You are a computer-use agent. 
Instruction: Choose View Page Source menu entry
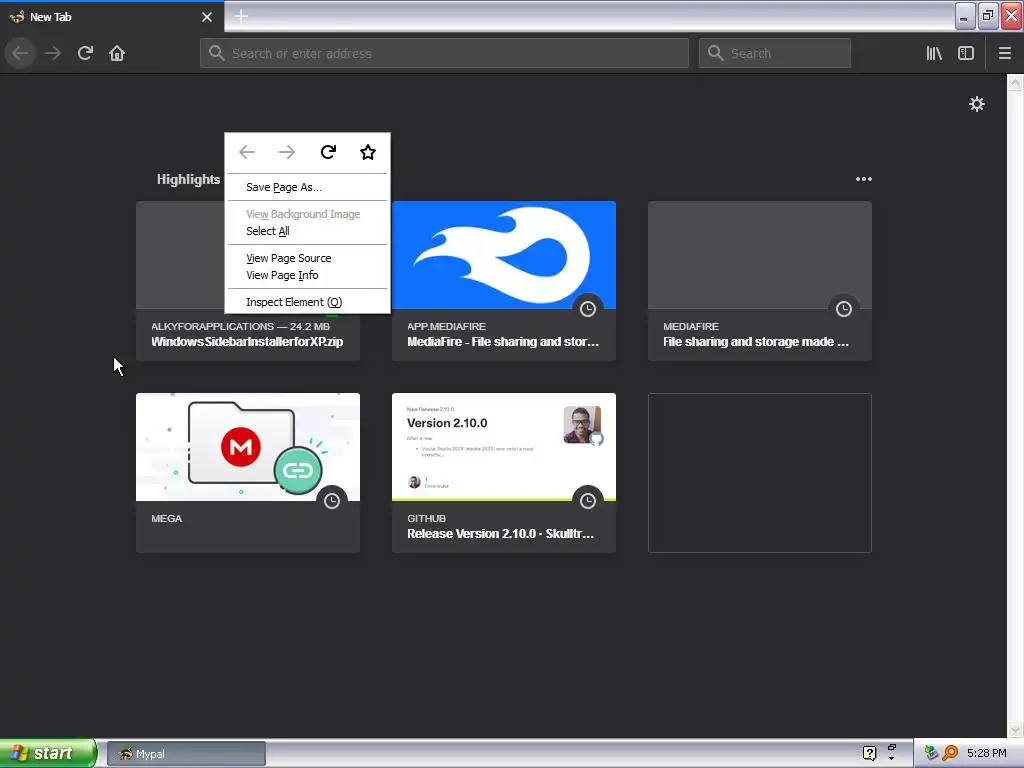[x=308, y=258]
